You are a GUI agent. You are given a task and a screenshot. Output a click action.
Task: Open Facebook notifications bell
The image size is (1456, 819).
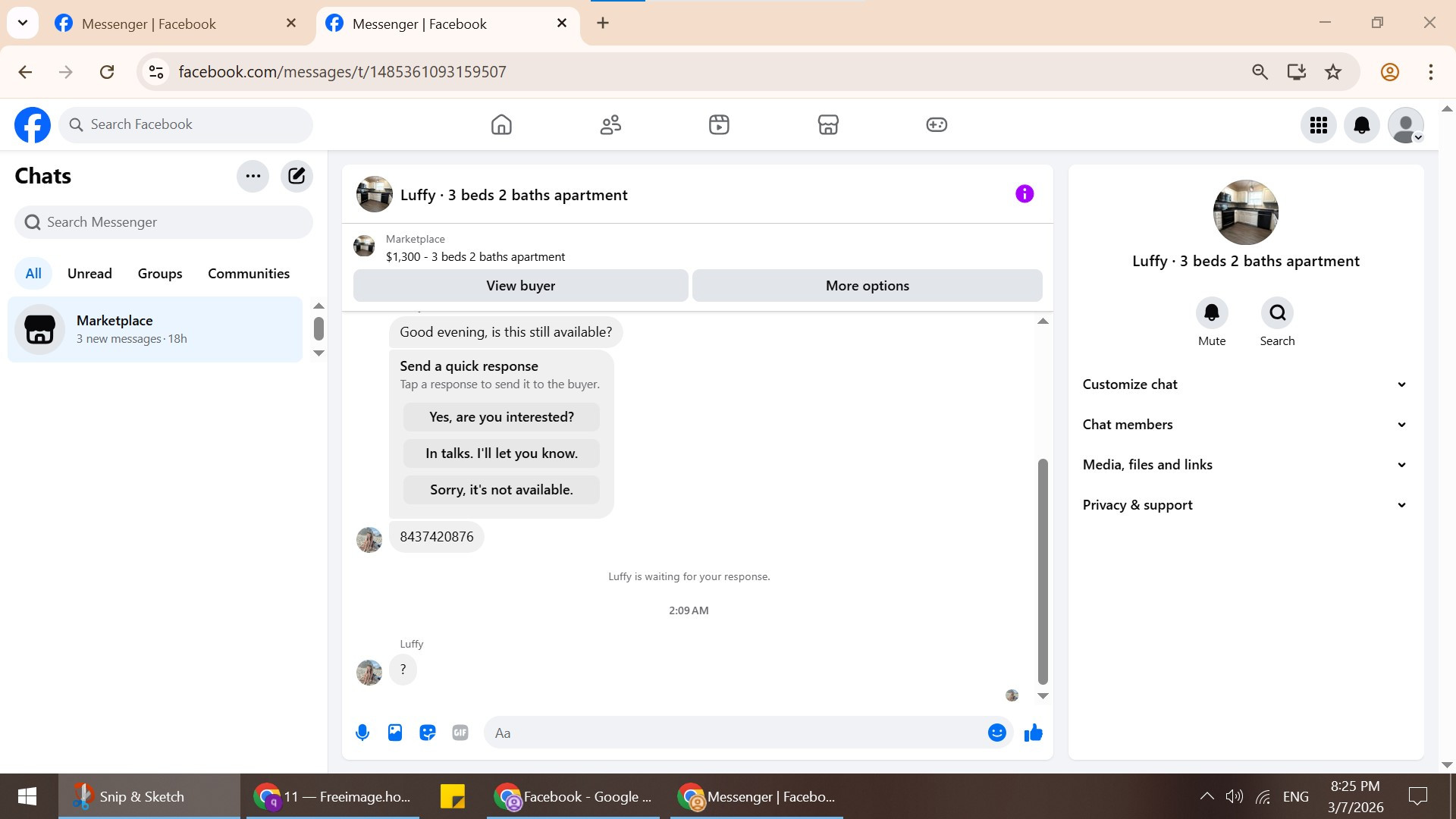coord(1362,125)
